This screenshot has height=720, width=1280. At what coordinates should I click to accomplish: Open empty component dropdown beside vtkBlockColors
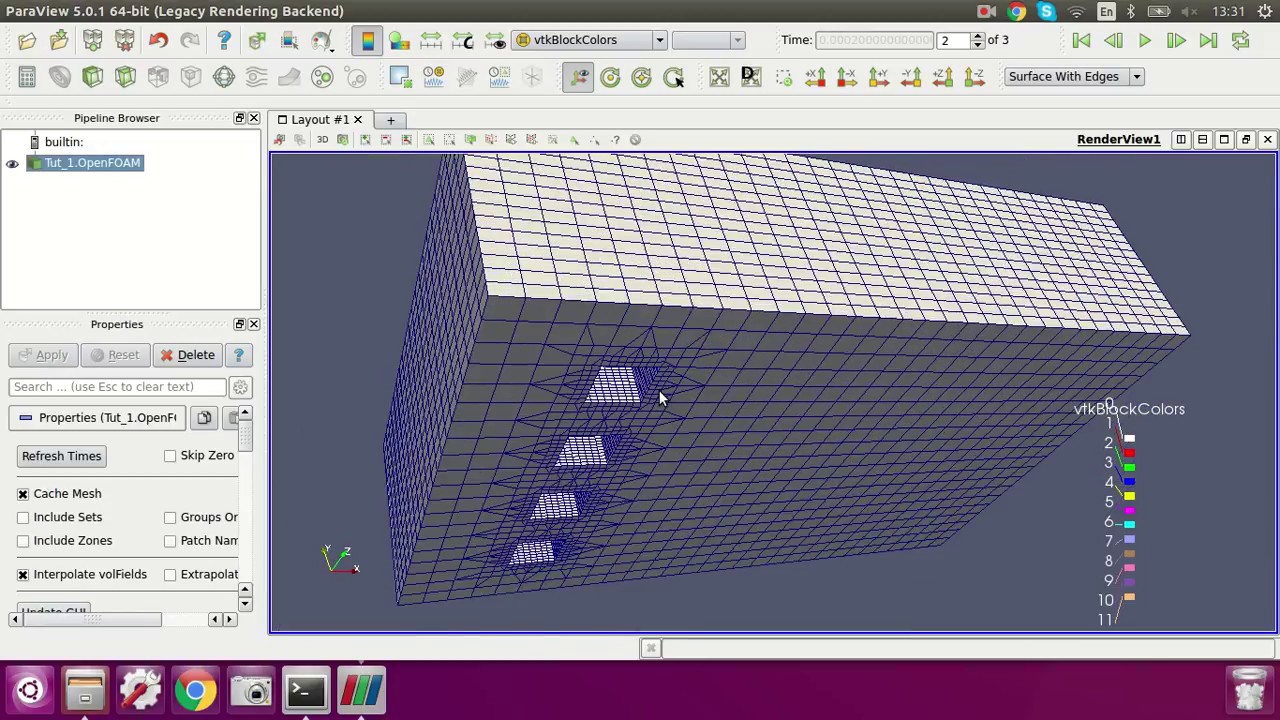pos(708,40)
